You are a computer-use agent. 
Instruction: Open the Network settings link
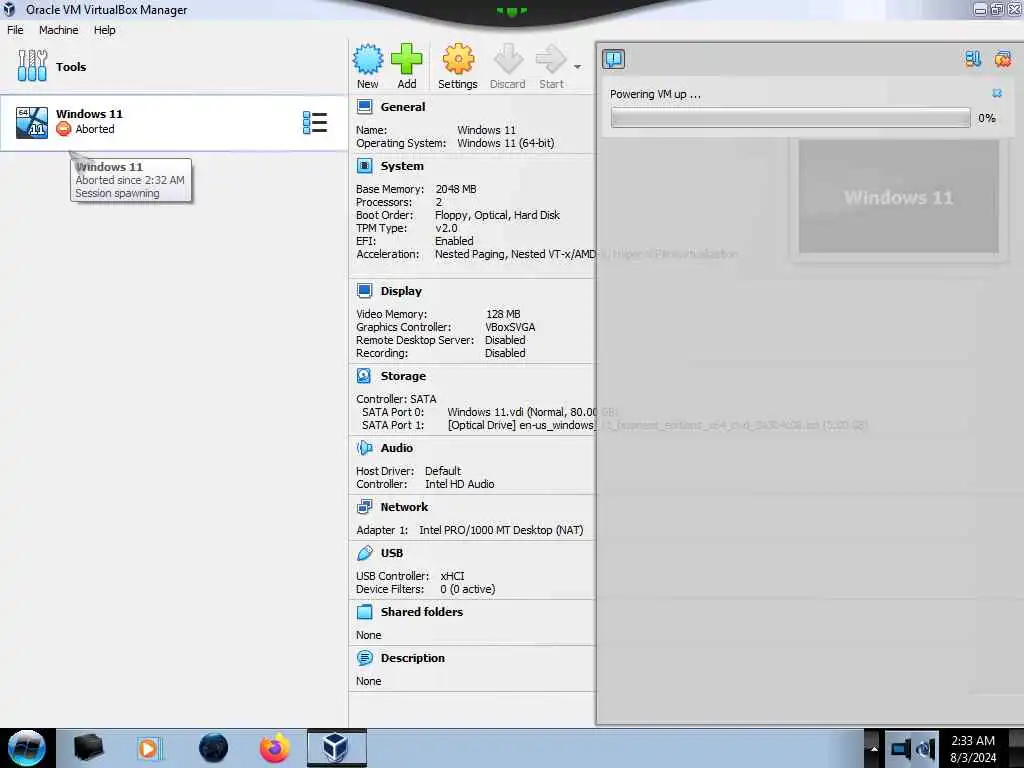[x=404, y=507]
